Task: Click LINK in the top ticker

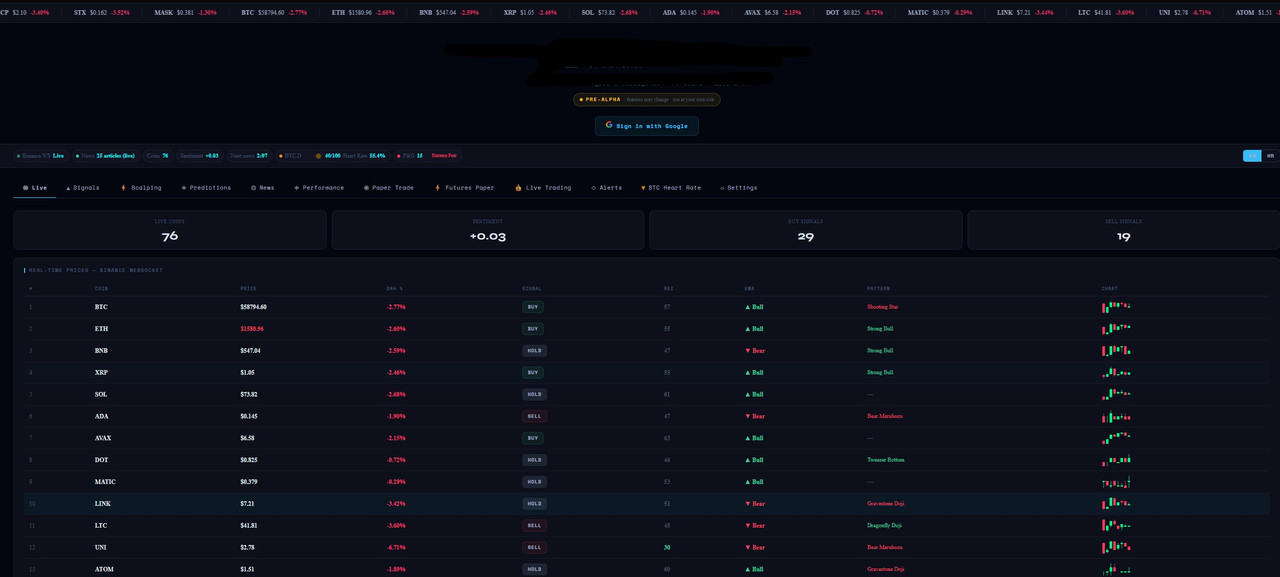Action: coord(1025,12)
